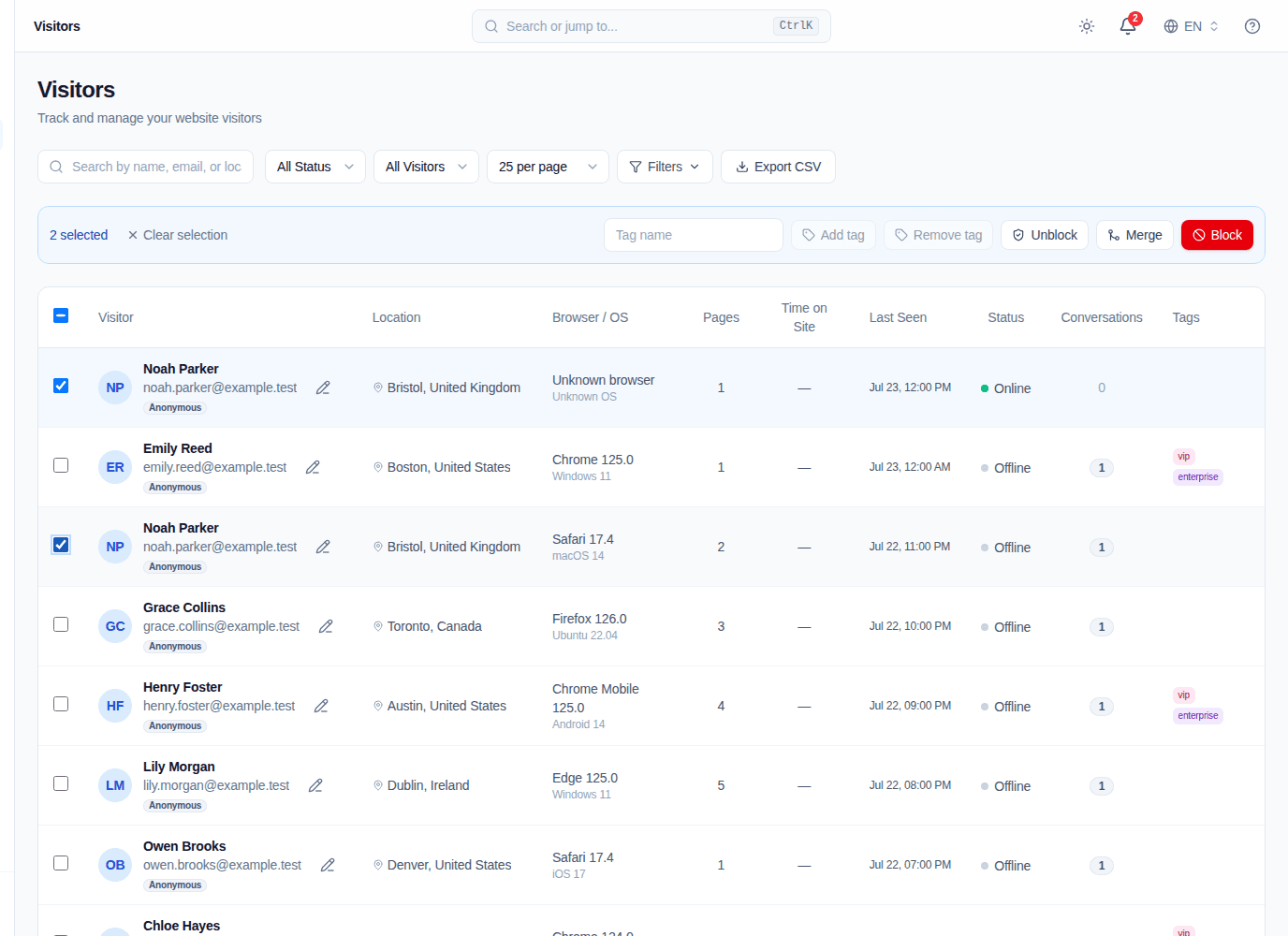Click noah.parker@example.test in the Online row
1288x936 pixels.
click(220, 388)
